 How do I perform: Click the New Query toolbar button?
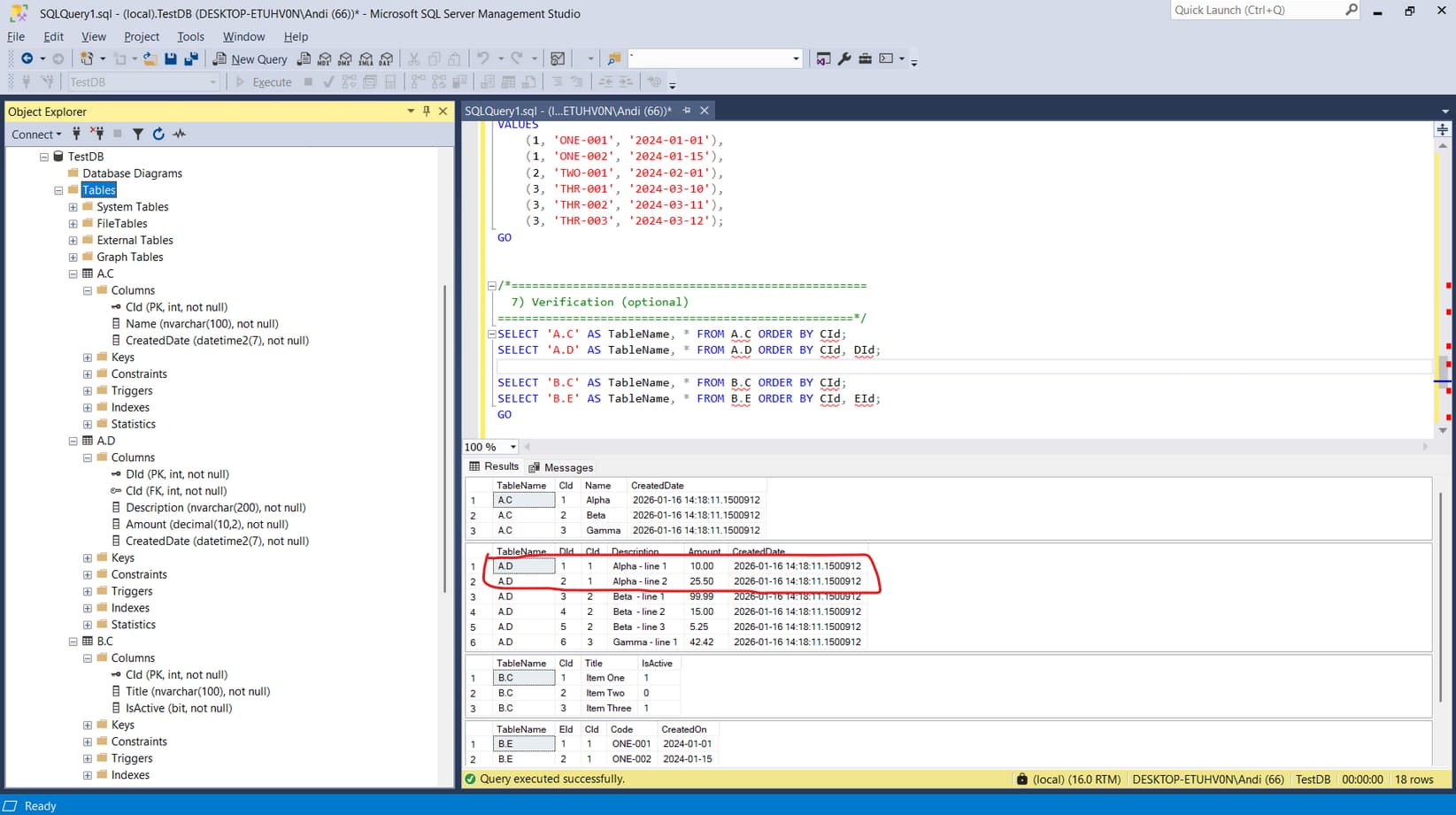tap(250, 59)
